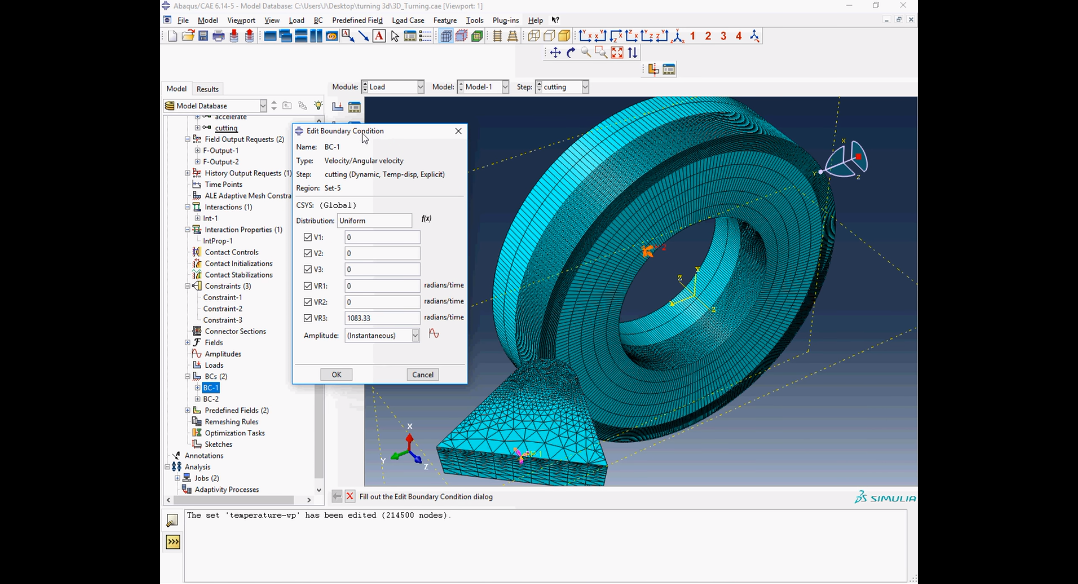Click the red X cancel procedure icon
1078x584 pixels.
click(350, 496)
